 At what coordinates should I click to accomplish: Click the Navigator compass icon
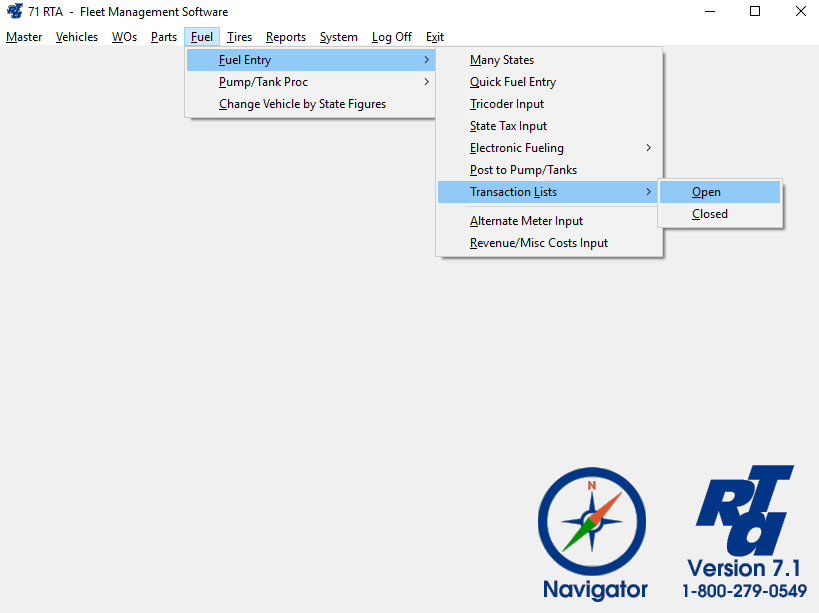point(592,522)
